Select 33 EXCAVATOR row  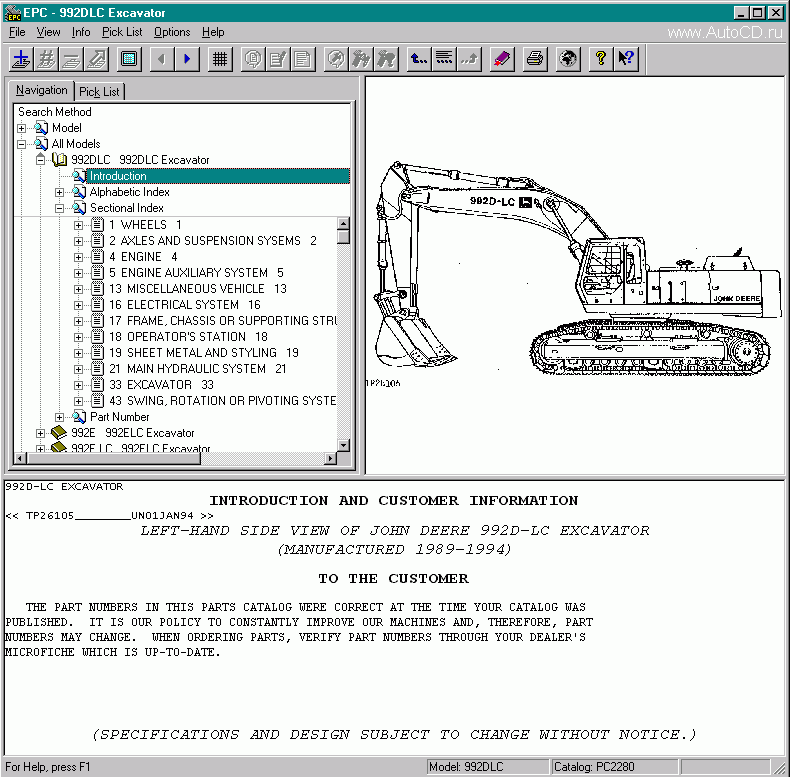tap(161, 385)
